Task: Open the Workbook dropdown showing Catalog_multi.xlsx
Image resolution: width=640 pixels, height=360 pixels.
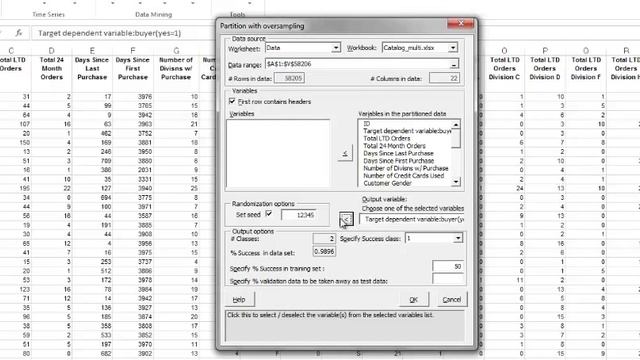Action: 453,48
